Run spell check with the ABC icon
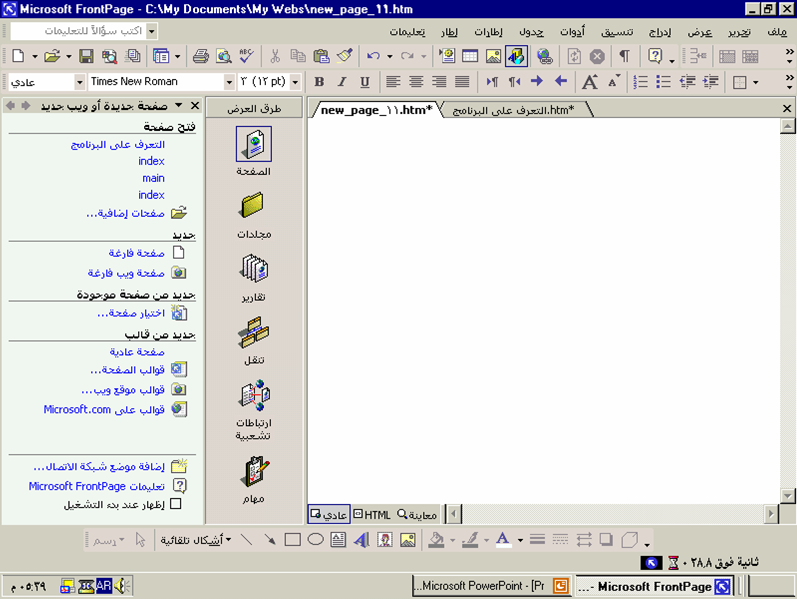This screenshot has height=599, width=797. [x=247, y=56]
